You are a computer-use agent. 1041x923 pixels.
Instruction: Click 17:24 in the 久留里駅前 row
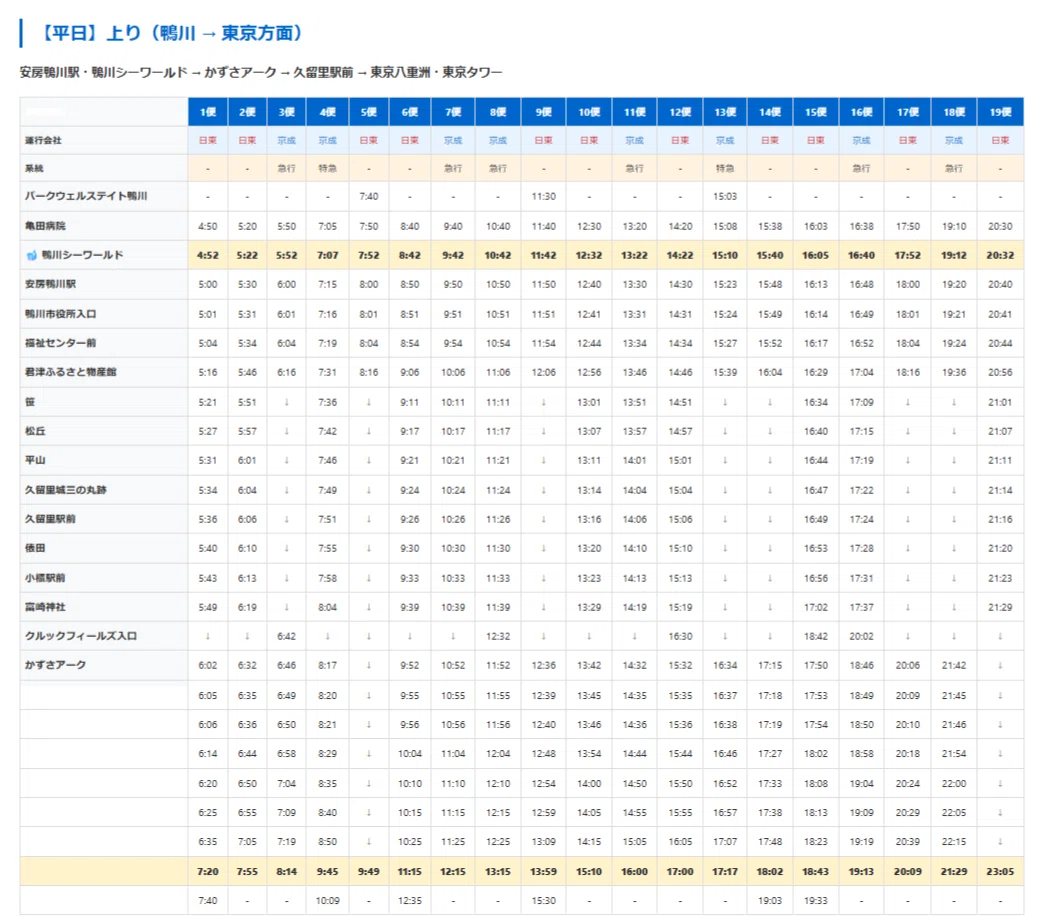(x=861, y=519)
